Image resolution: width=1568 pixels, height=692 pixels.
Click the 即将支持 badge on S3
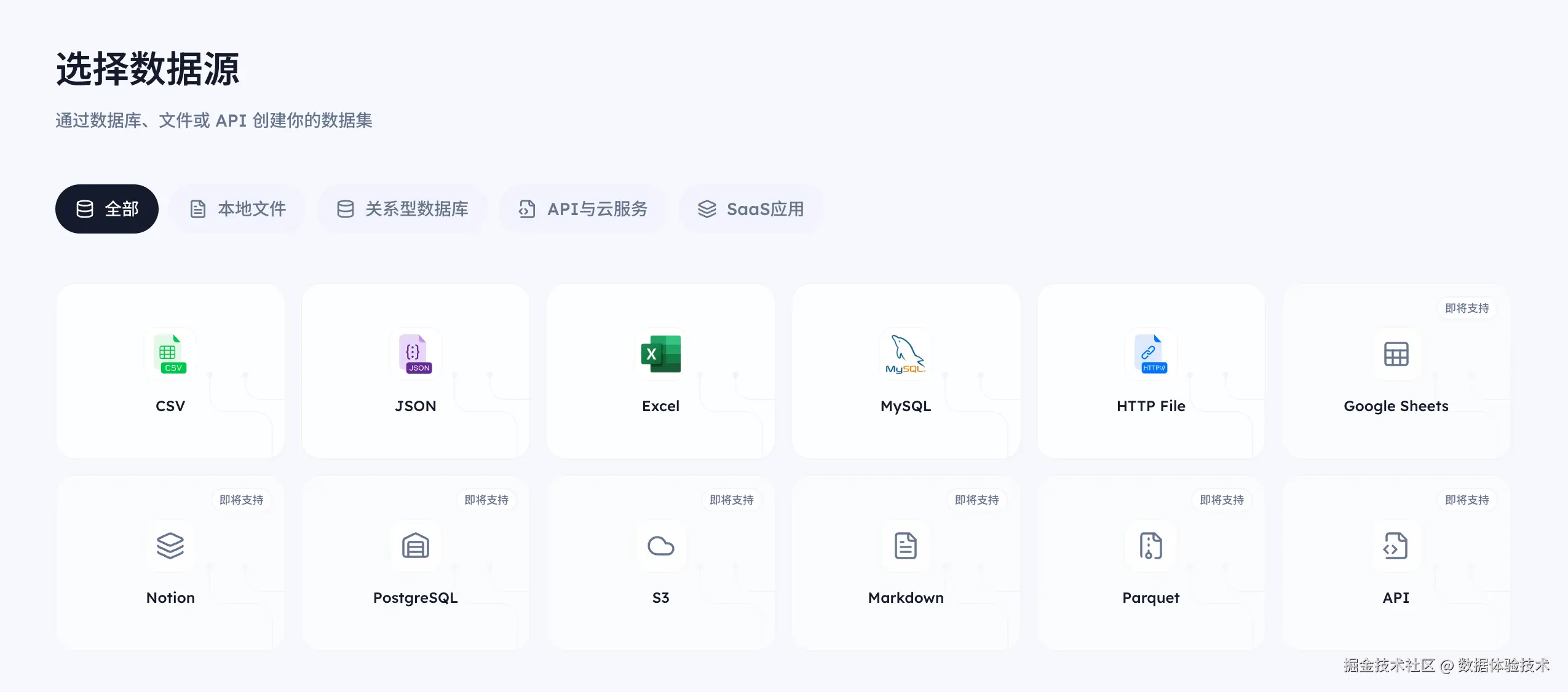[x=732, y=500]
